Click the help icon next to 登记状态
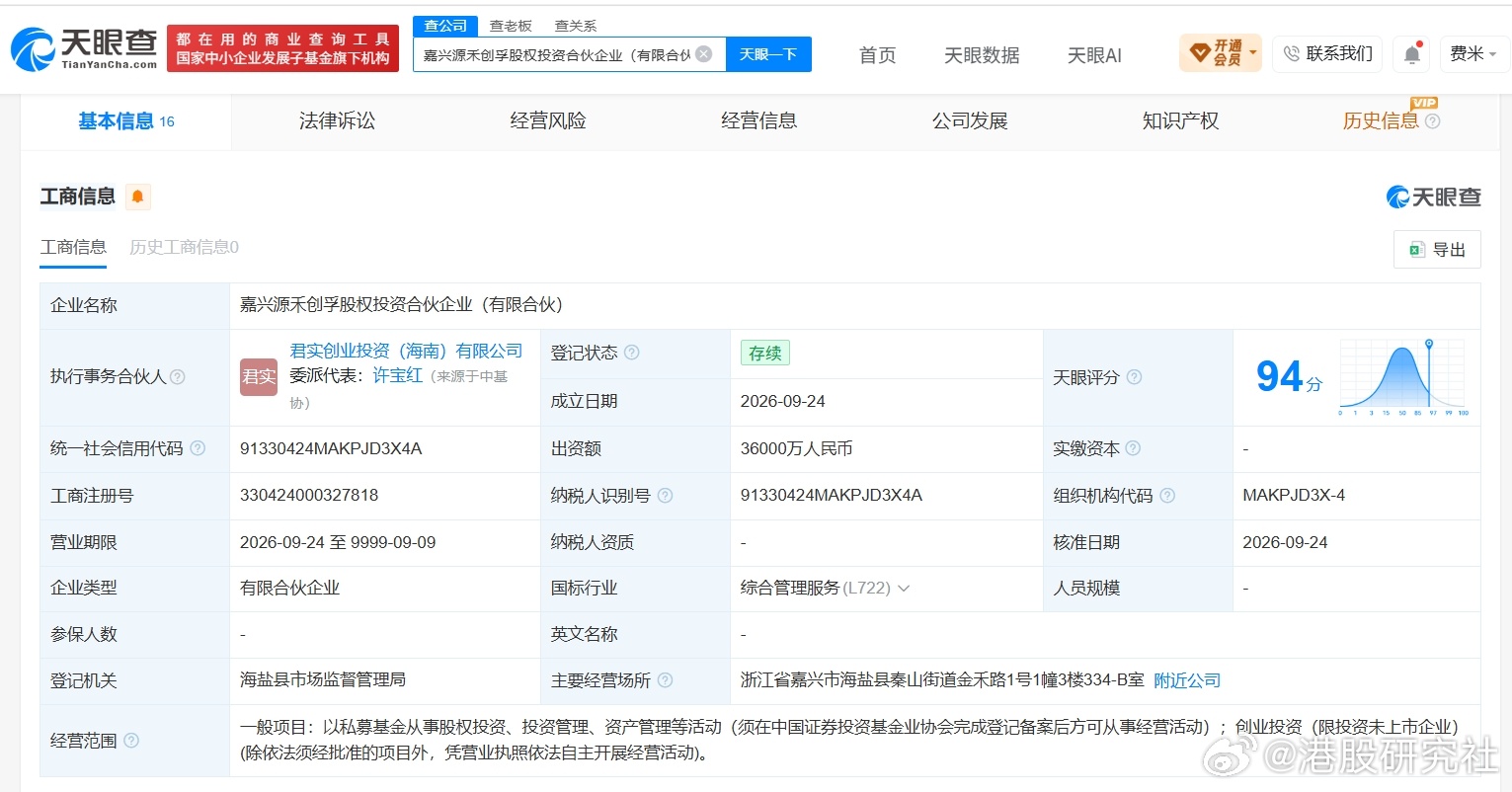This screenshot has height=792, width=1512. [x=632, y=353]
